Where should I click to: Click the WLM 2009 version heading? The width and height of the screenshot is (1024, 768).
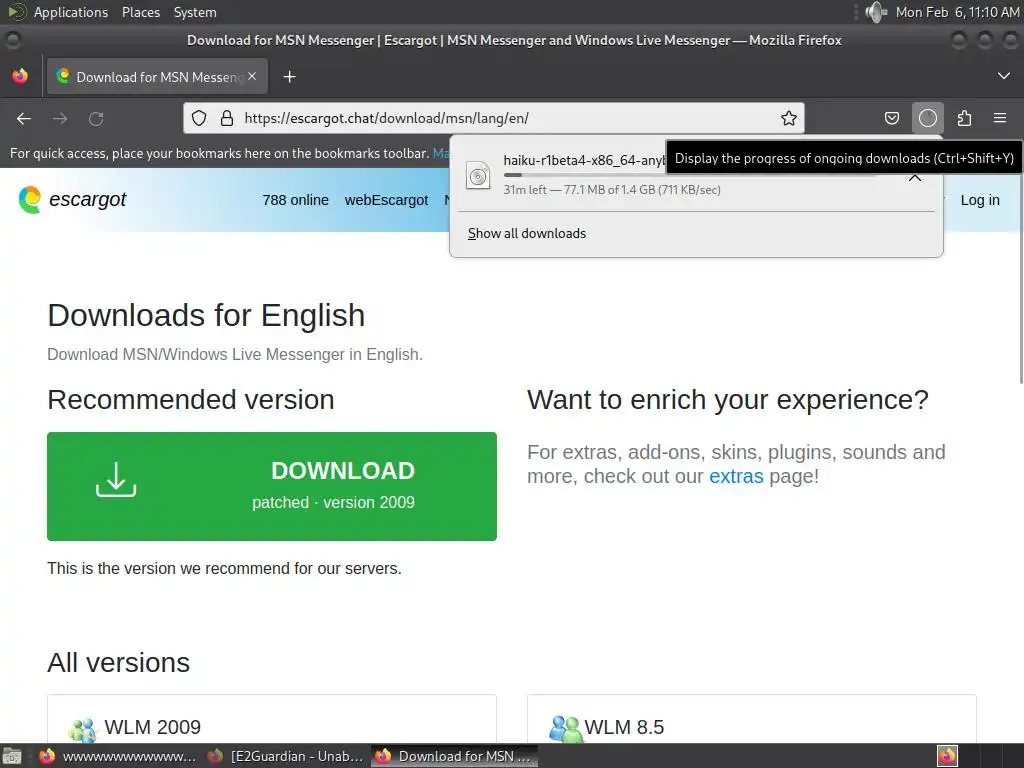click(x=153, y=727)
